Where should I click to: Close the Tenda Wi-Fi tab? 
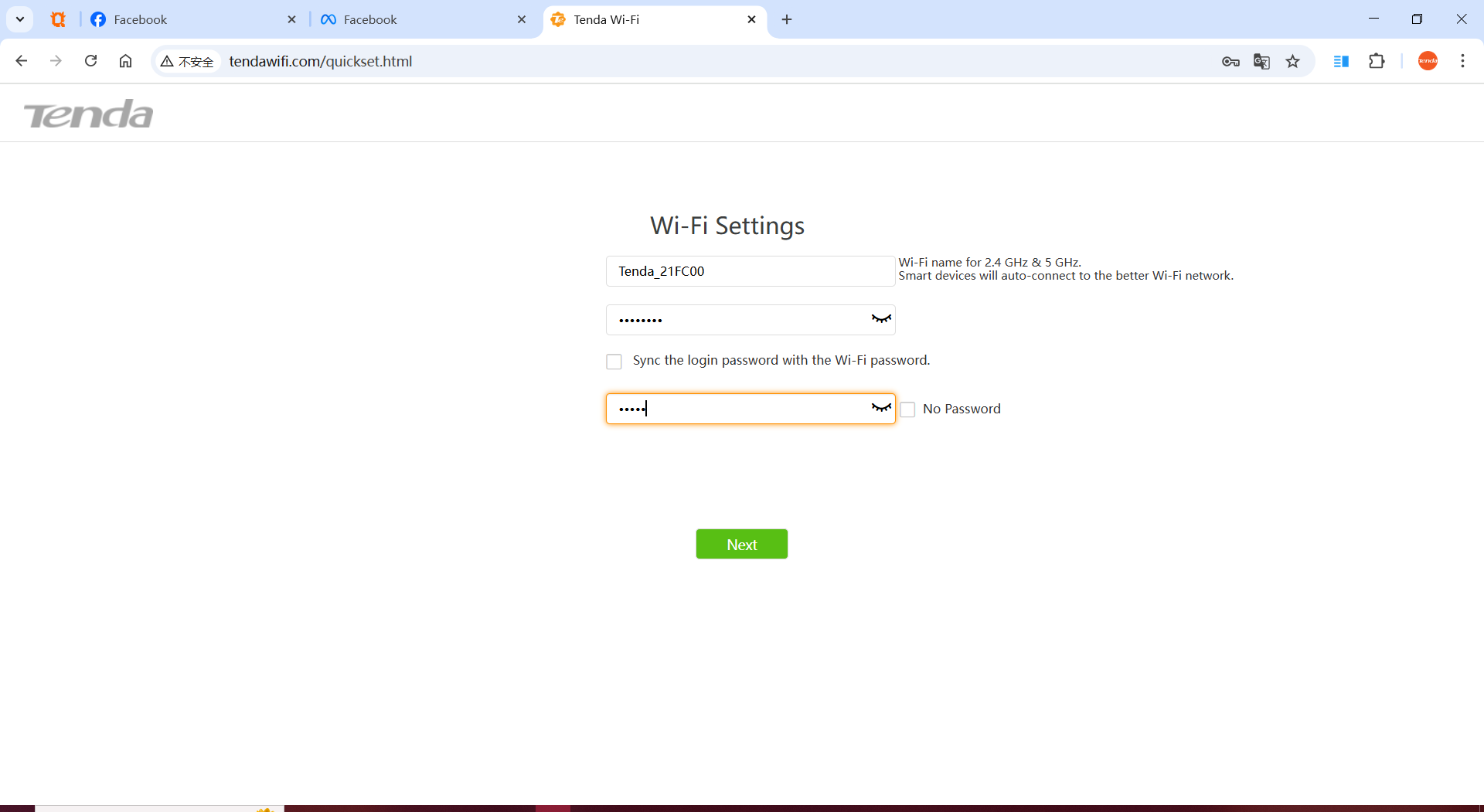751,19
